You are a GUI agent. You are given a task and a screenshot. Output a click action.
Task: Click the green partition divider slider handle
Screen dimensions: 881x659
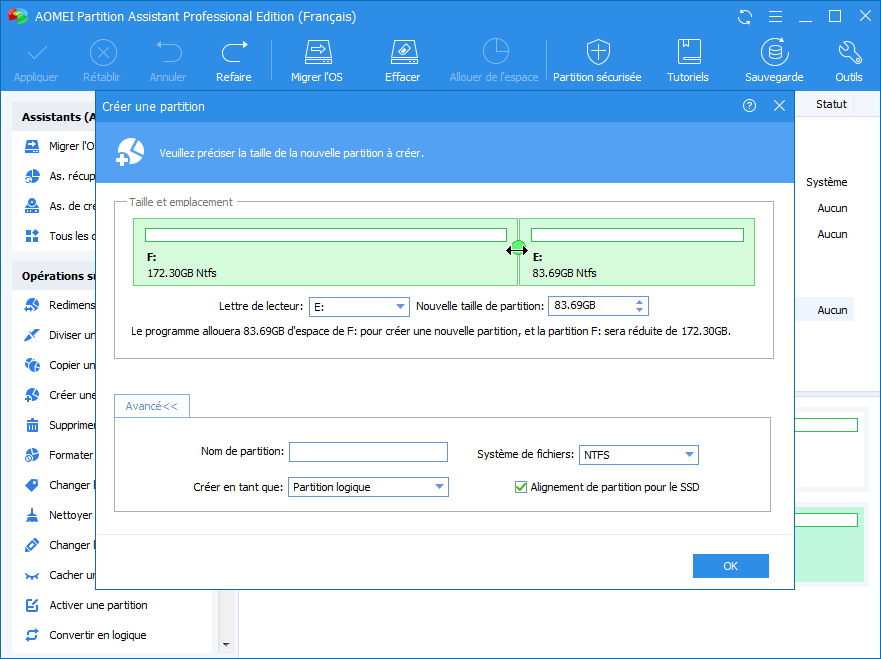click(x=517, y=249)
